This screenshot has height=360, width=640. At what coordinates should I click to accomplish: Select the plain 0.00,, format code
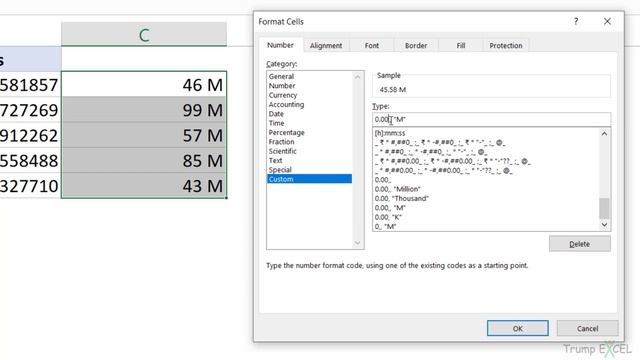pos(486,180)
